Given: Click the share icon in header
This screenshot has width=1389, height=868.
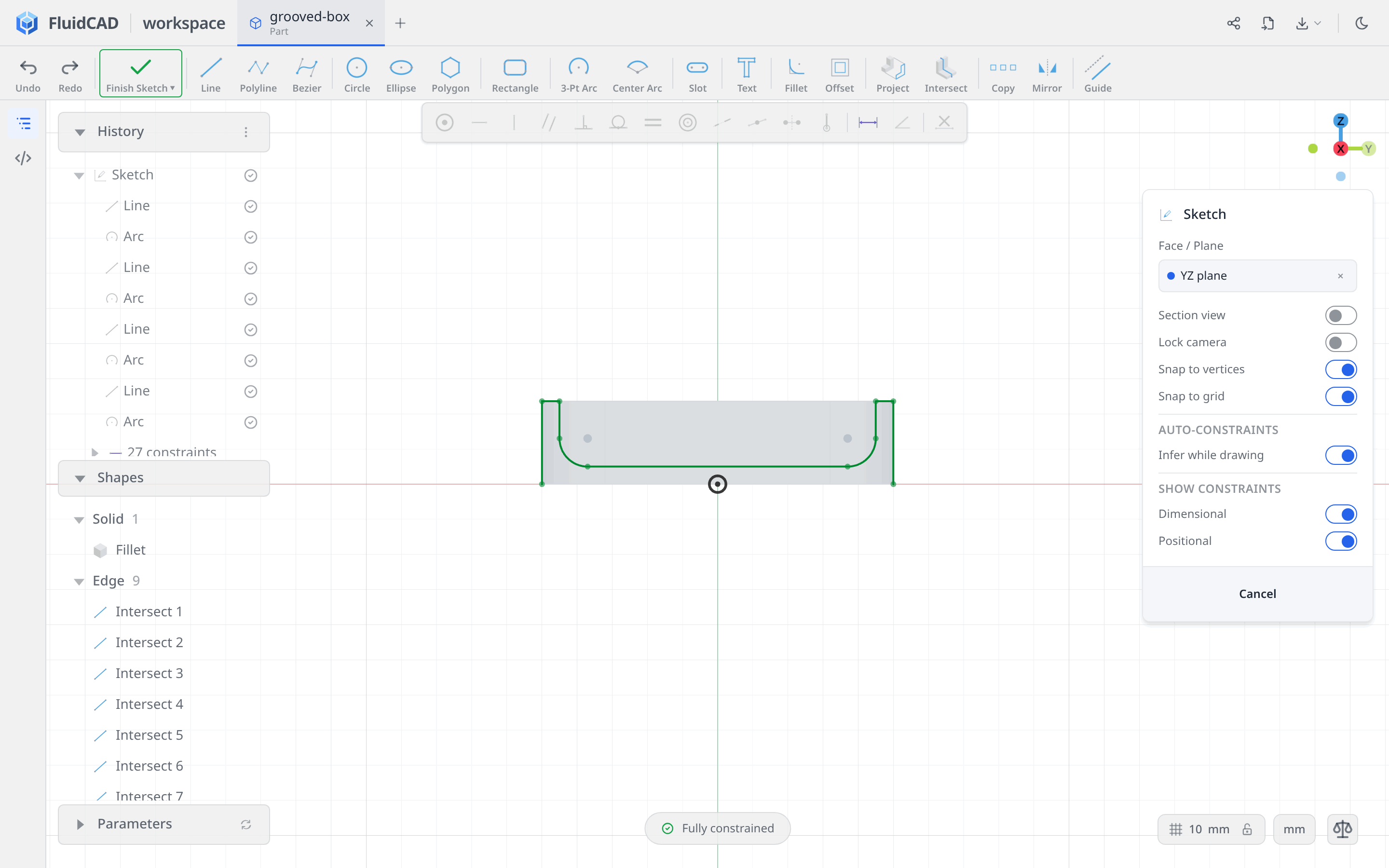Looking at the screenshot, I should (1233, 23).
